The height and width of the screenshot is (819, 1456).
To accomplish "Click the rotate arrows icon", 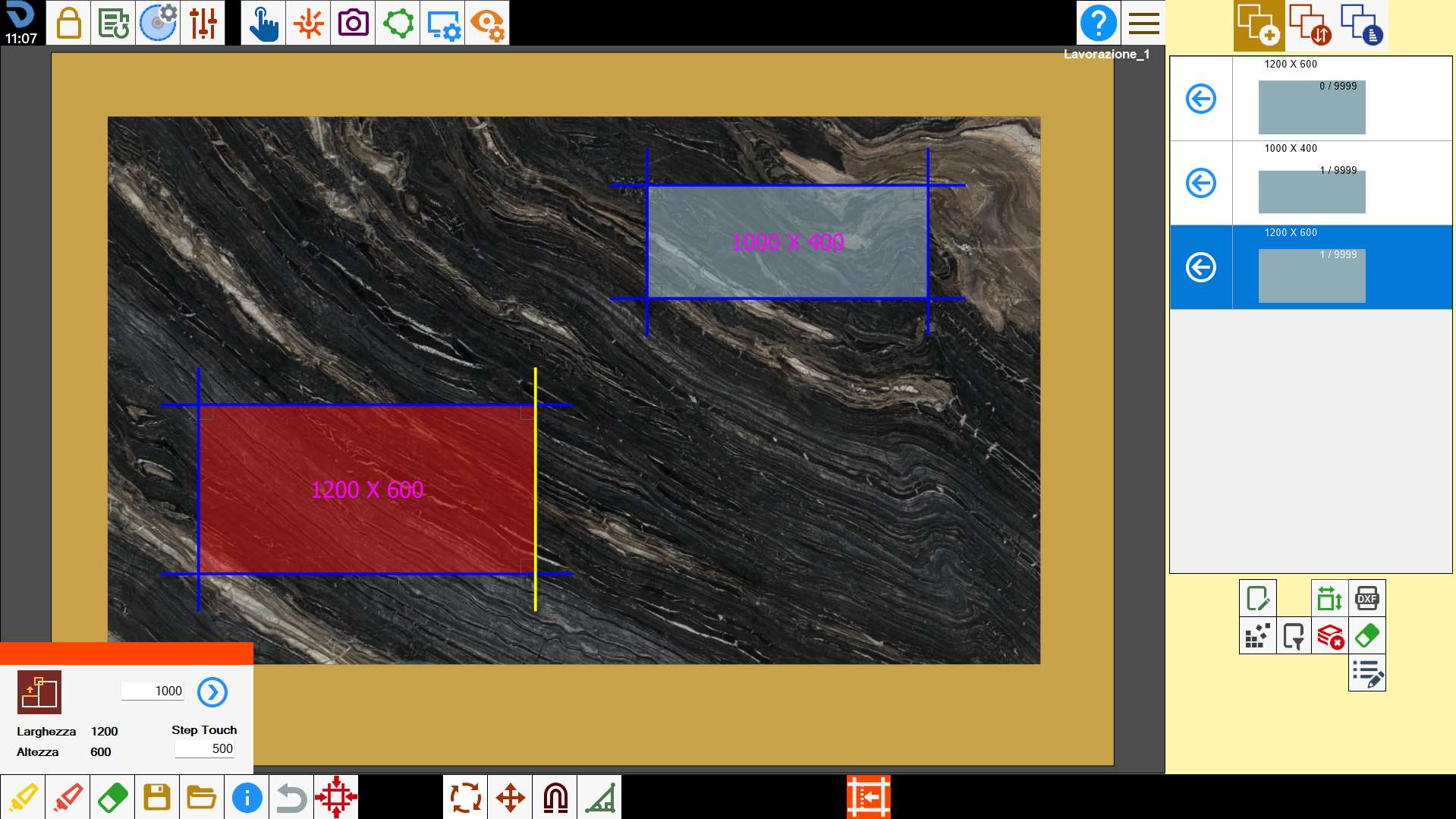I will tap(465, 797).
